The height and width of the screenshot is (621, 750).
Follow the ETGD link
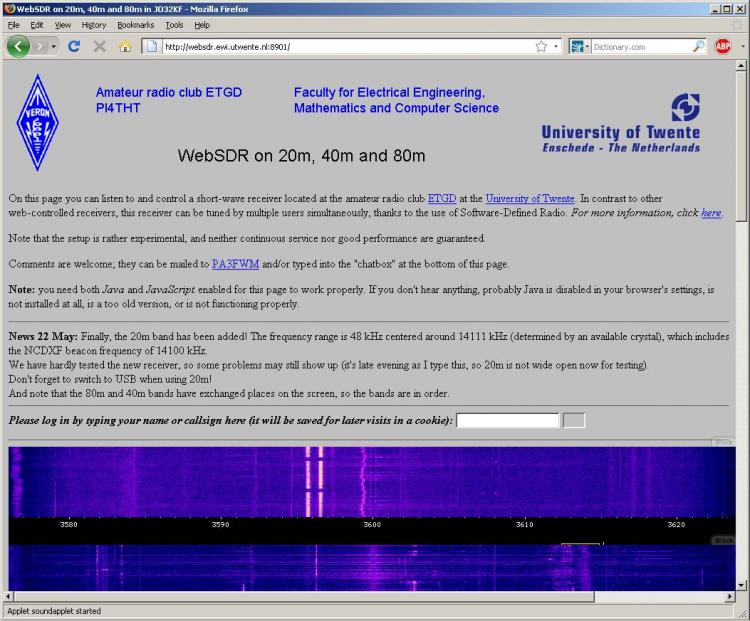pyautogui.click(x=441, y=199)
